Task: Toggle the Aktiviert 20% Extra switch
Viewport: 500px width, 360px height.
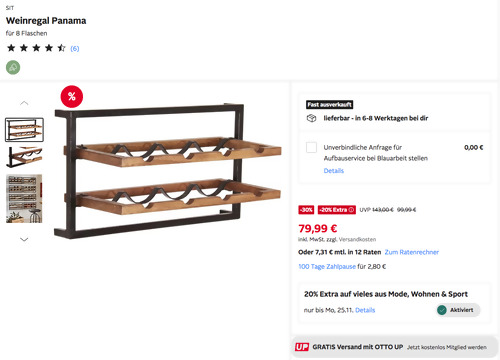Action: [x=458, y=310]
